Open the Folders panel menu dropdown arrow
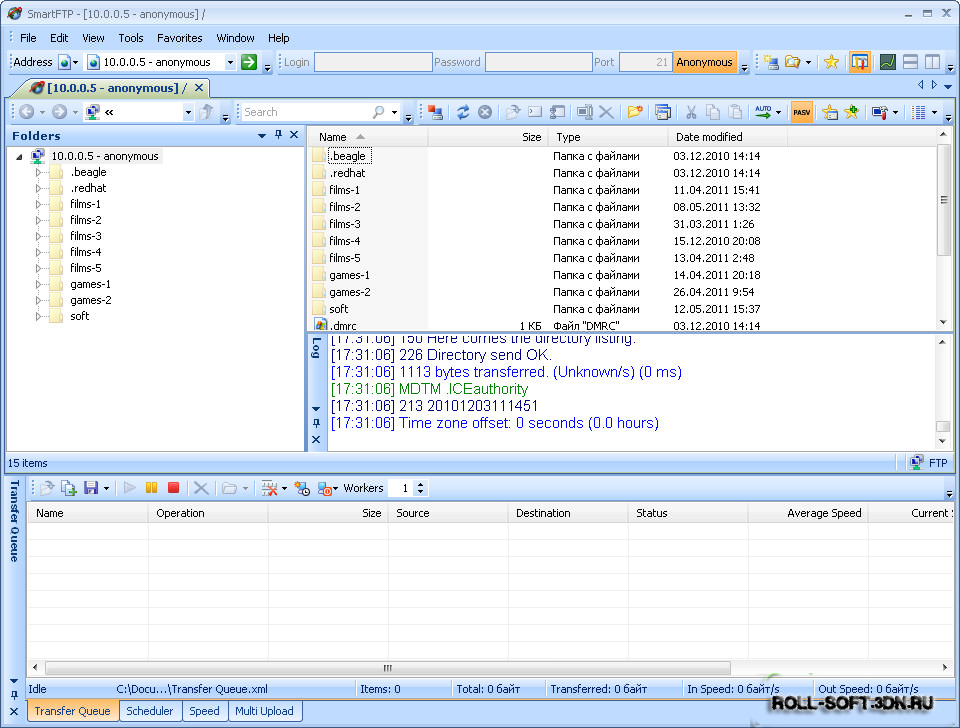This screenshot has width=960, height=728. (262, 135)
